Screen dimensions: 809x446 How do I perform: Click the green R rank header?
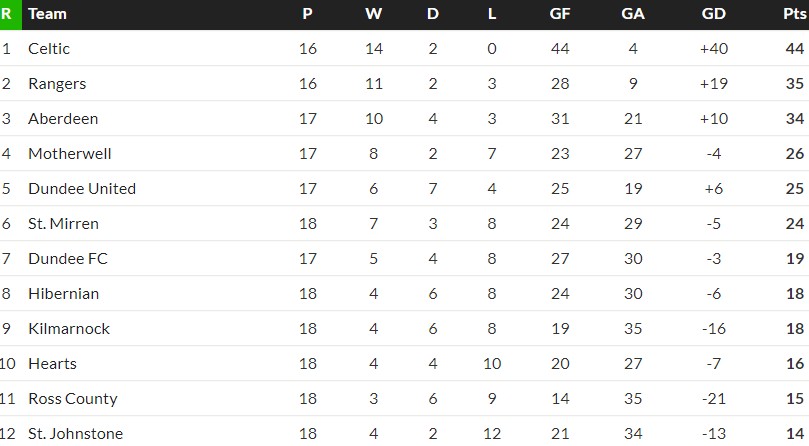7,14
